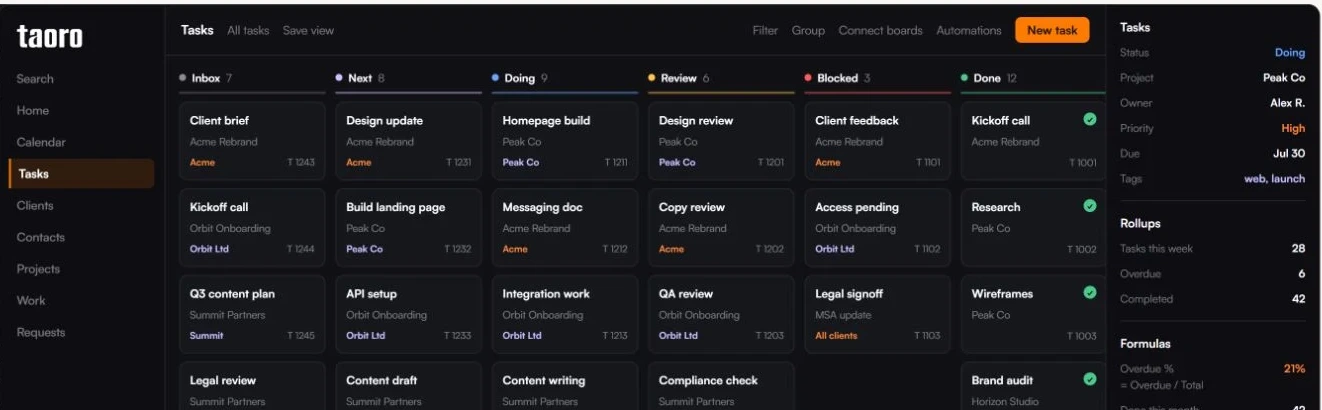Open the Access pending card
This screenshot has width=1322, height=410.
(x=877, y=228)
